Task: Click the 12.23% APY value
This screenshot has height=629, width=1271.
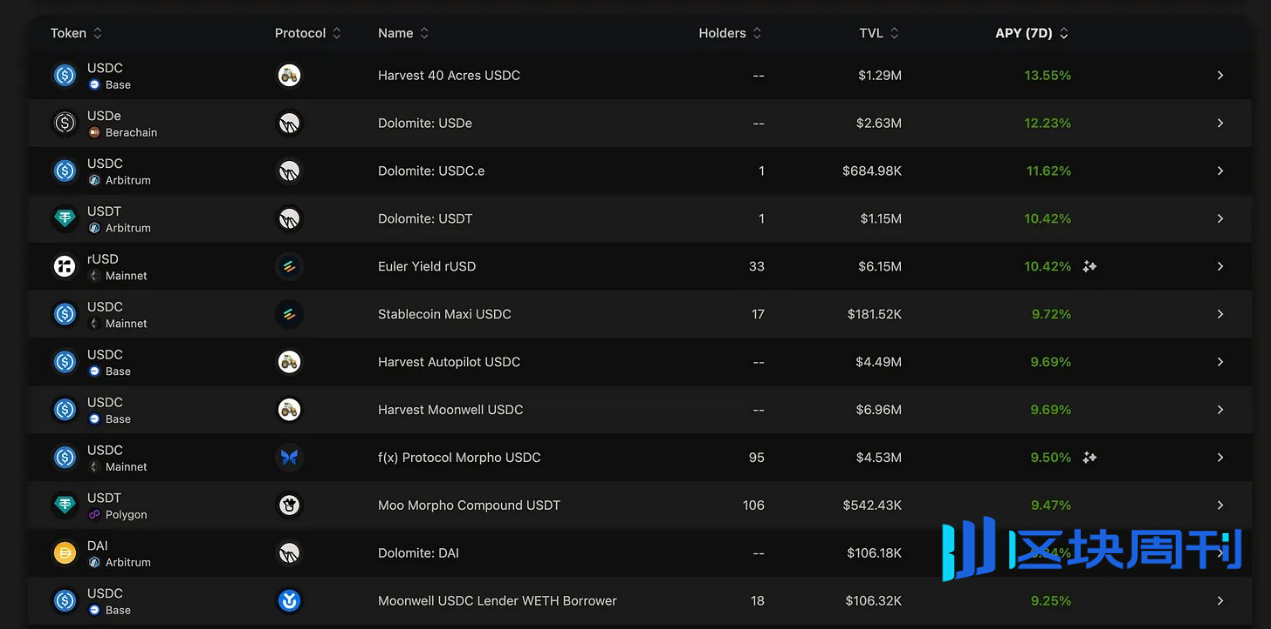Action: coord(1048,123)
